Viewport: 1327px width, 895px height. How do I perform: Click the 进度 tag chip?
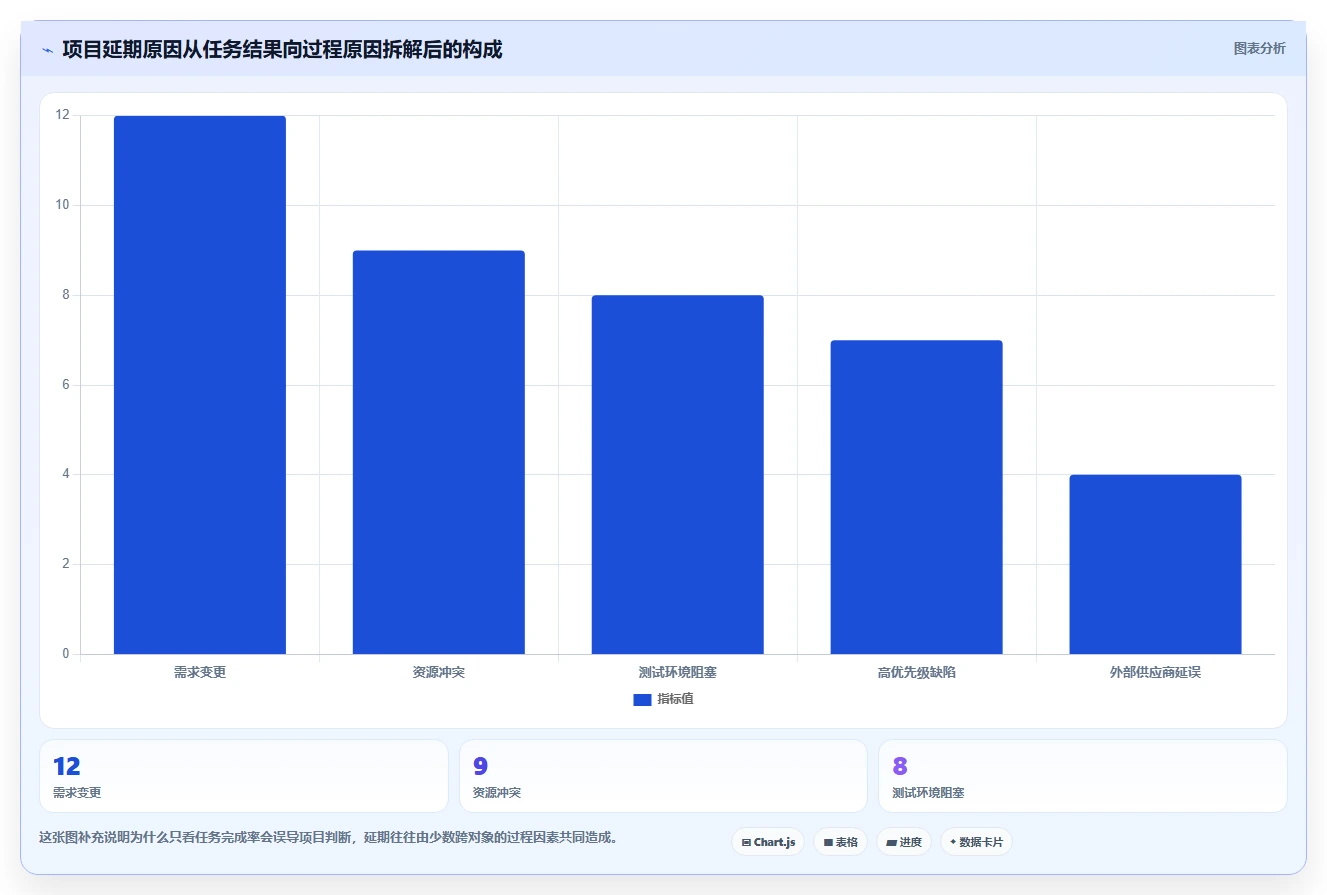(x=904, y=842)
